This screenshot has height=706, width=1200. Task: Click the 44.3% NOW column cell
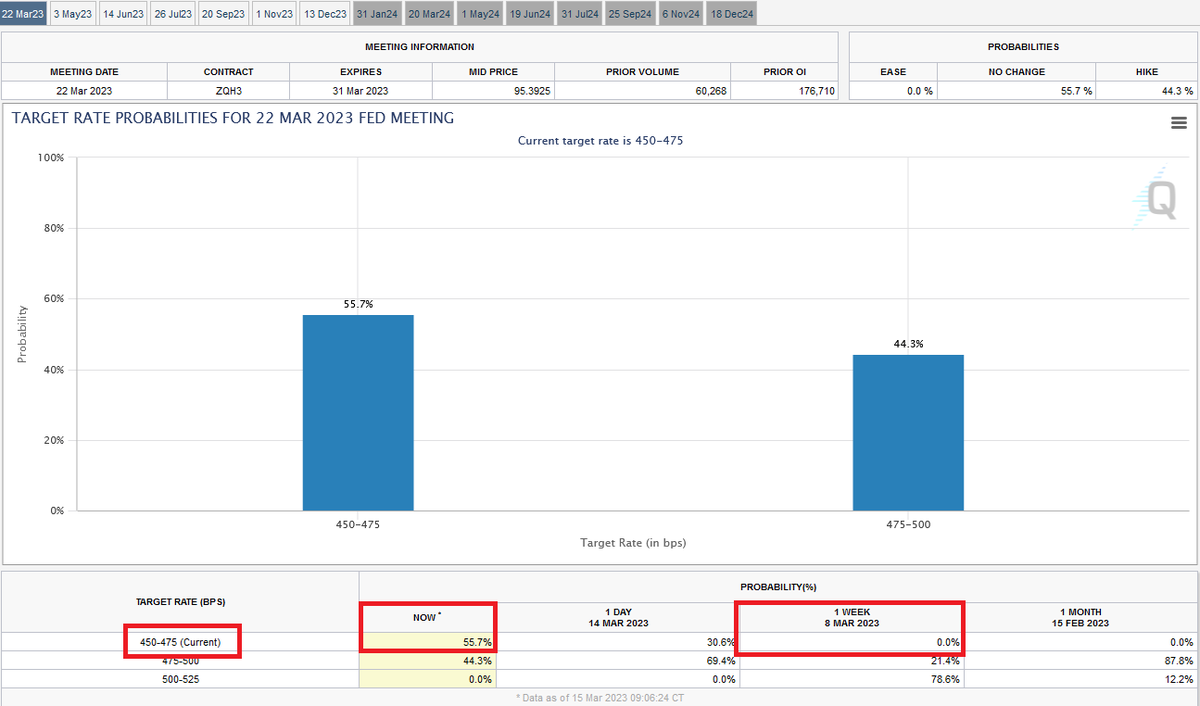(427, 660)
